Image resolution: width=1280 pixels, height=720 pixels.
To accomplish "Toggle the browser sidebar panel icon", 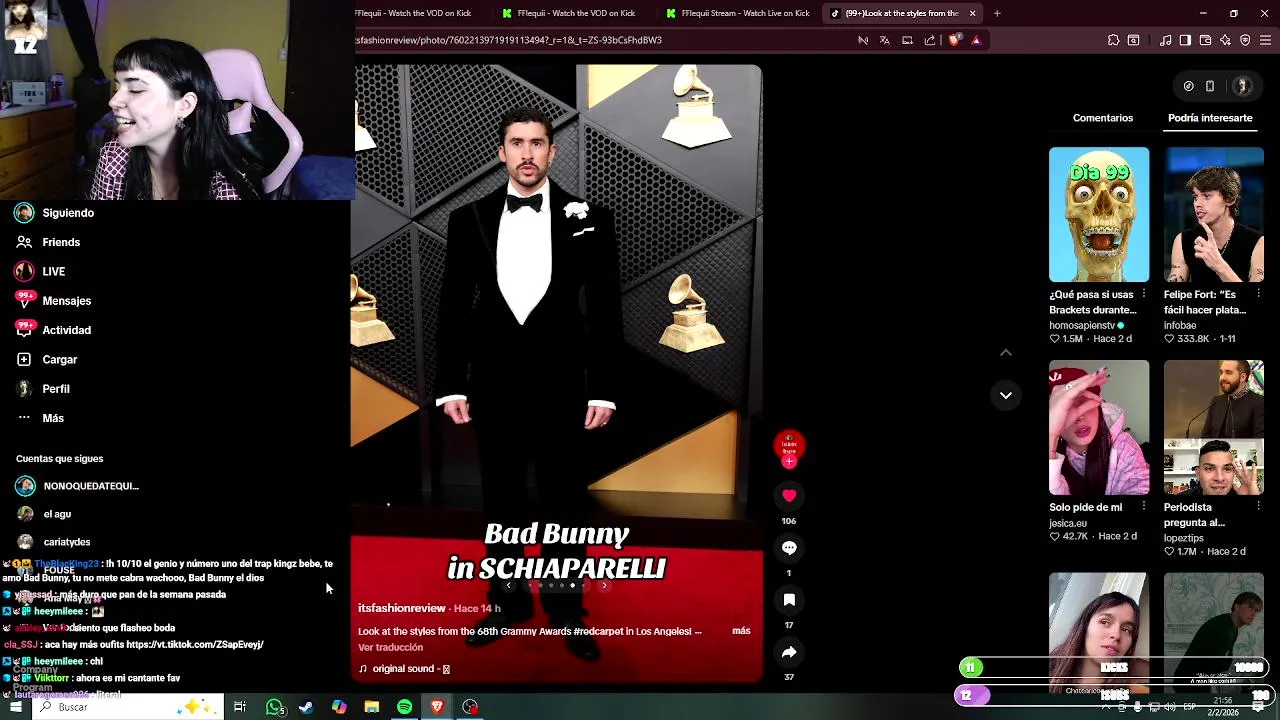I will [1185, 40].
